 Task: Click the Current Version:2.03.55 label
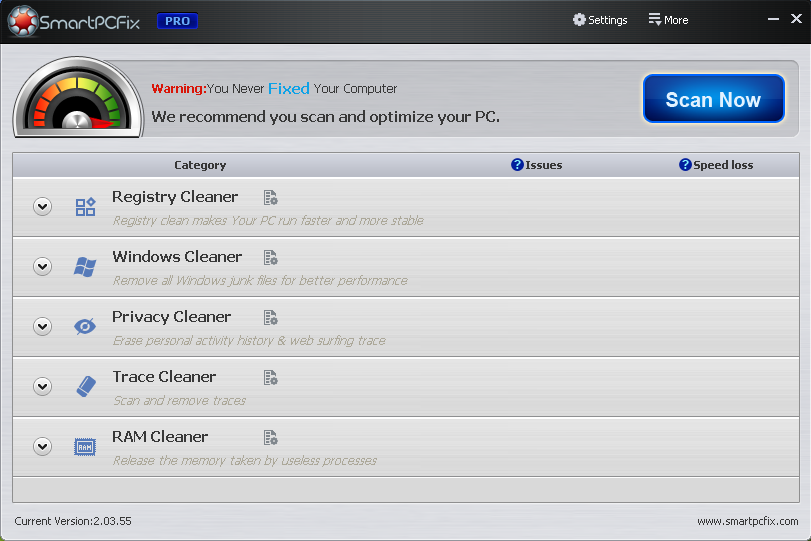73,521
